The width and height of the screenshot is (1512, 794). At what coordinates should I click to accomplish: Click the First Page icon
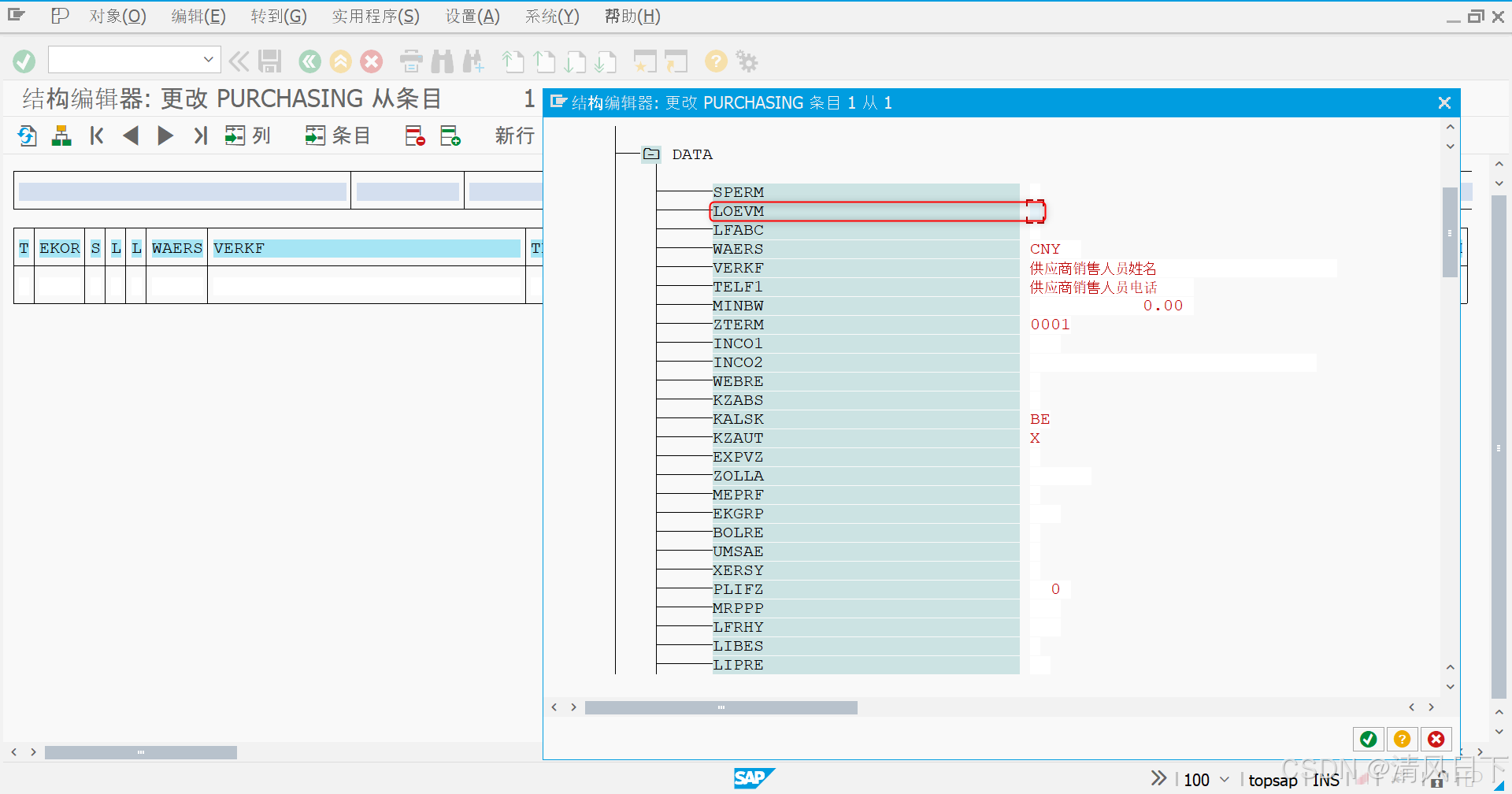click(513, 61)
